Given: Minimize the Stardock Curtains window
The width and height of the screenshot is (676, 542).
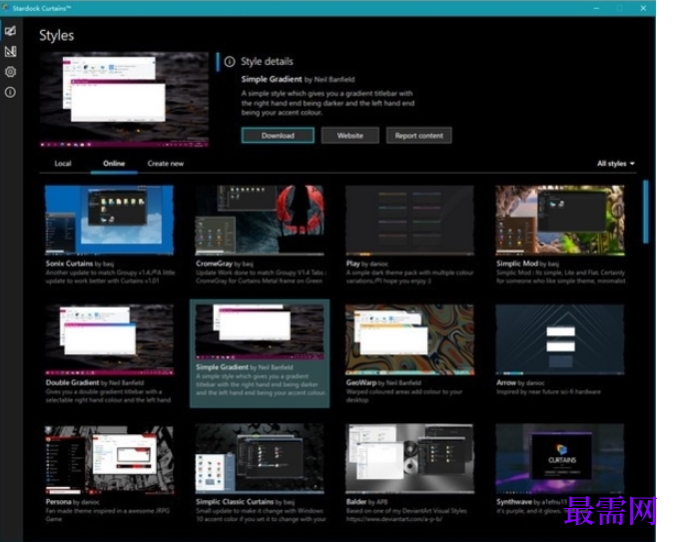Looking at the screenshot, I should (596, 8).
